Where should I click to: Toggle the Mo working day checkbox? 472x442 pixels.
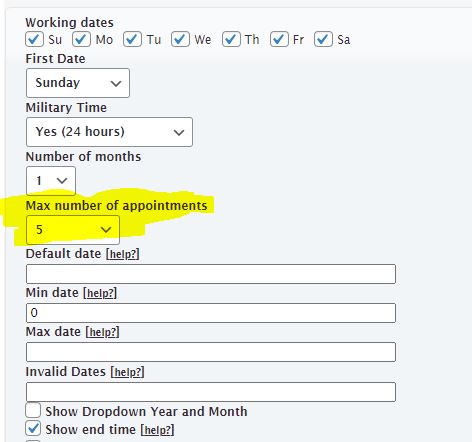pyautogui.click(x=81, y=39)
